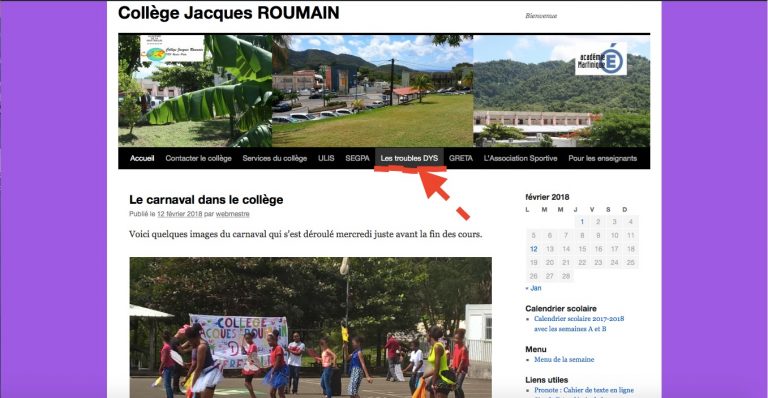Click the Collège Jacques ROUMAIN site title
768x398 pixels.
coord(229,13)
